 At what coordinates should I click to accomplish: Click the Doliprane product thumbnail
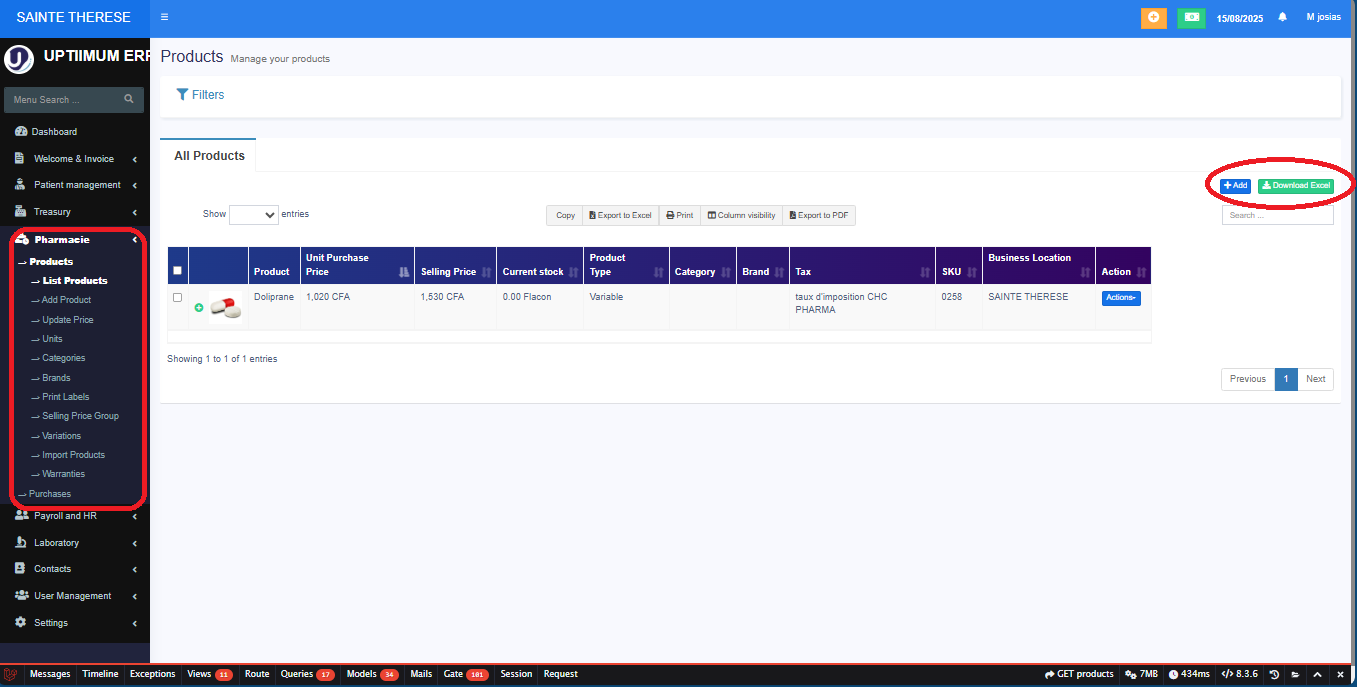226,308
